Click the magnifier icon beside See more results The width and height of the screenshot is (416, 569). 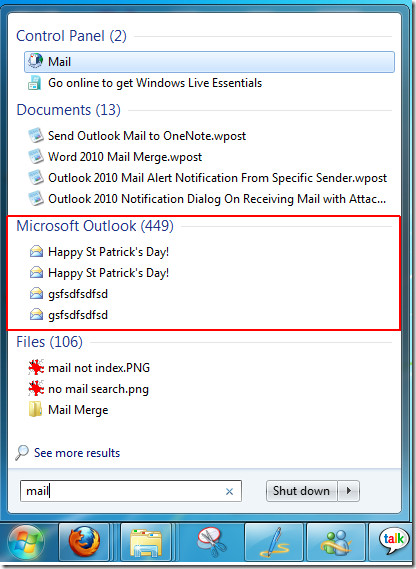22,453
